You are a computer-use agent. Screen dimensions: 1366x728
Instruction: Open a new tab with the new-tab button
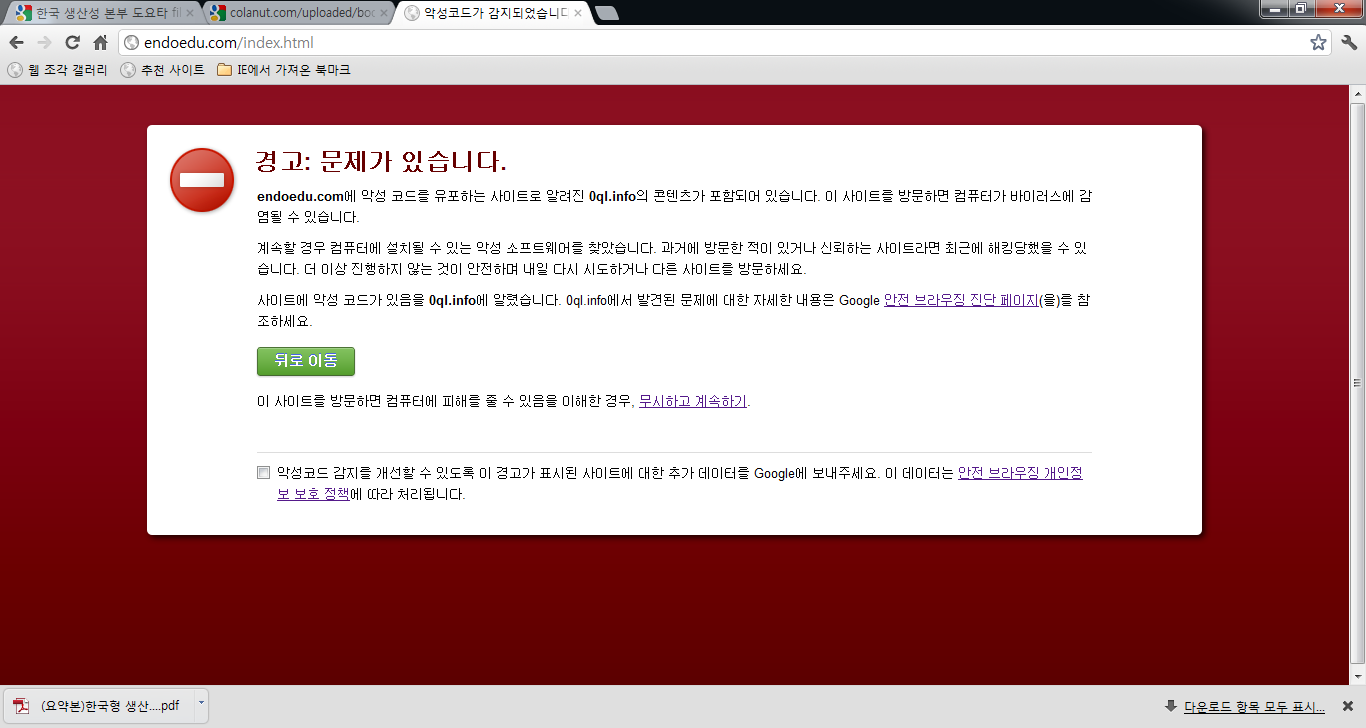606,13
